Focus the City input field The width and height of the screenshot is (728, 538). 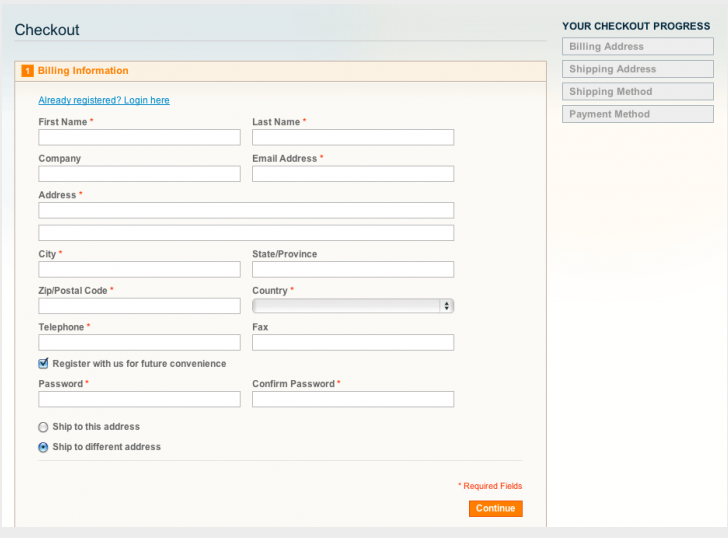(x=139, y=270)
